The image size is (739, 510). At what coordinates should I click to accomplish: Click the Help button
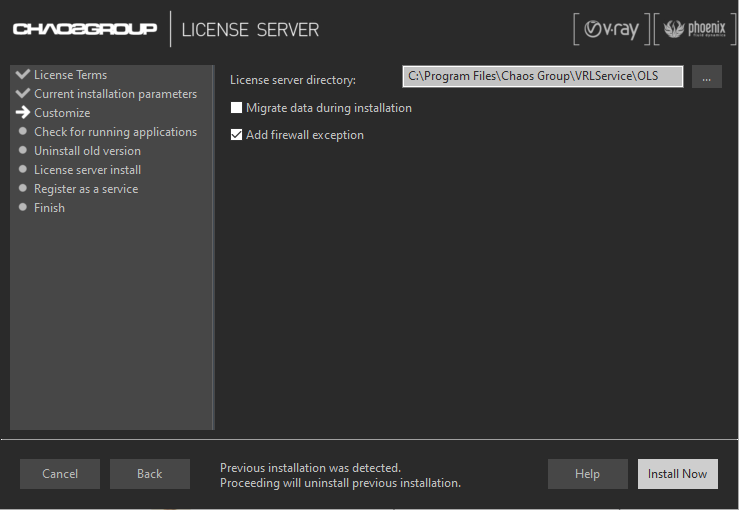pyautogui.click(x=587, y=474)
